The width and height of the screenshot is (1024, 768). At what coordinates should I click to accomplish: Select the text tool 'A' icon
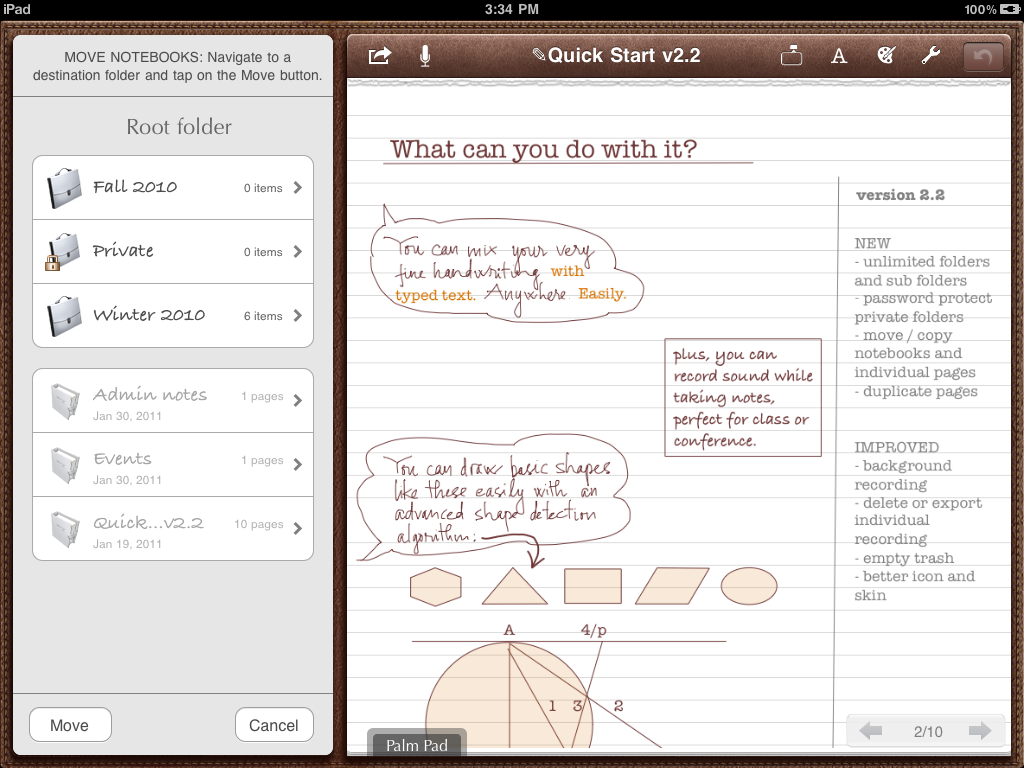[x=839, y=56]
